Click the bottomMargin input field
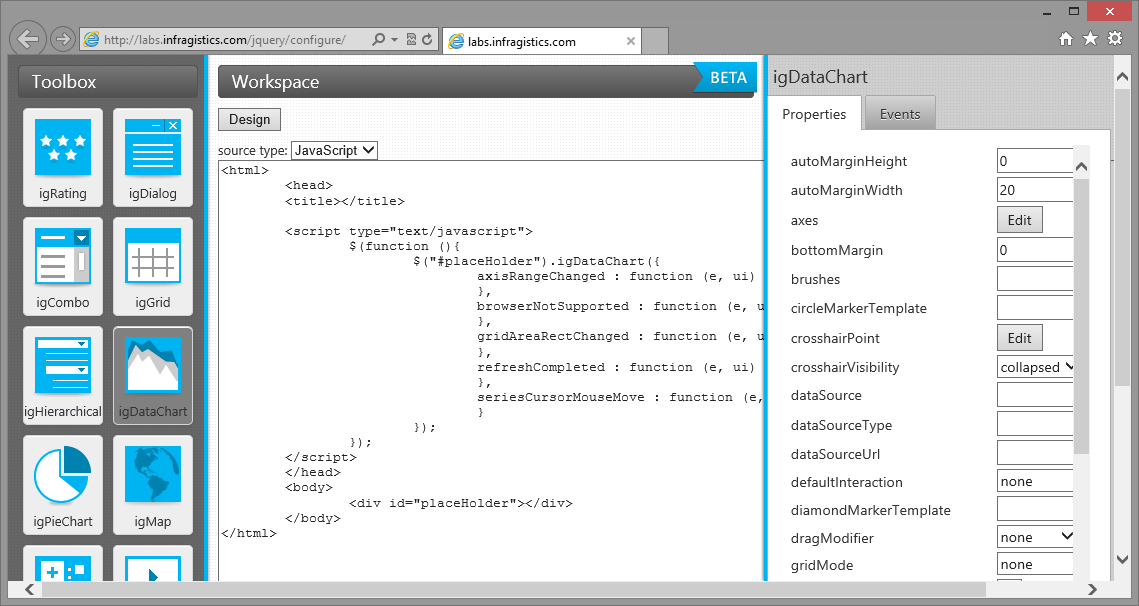 point(1035,250)
